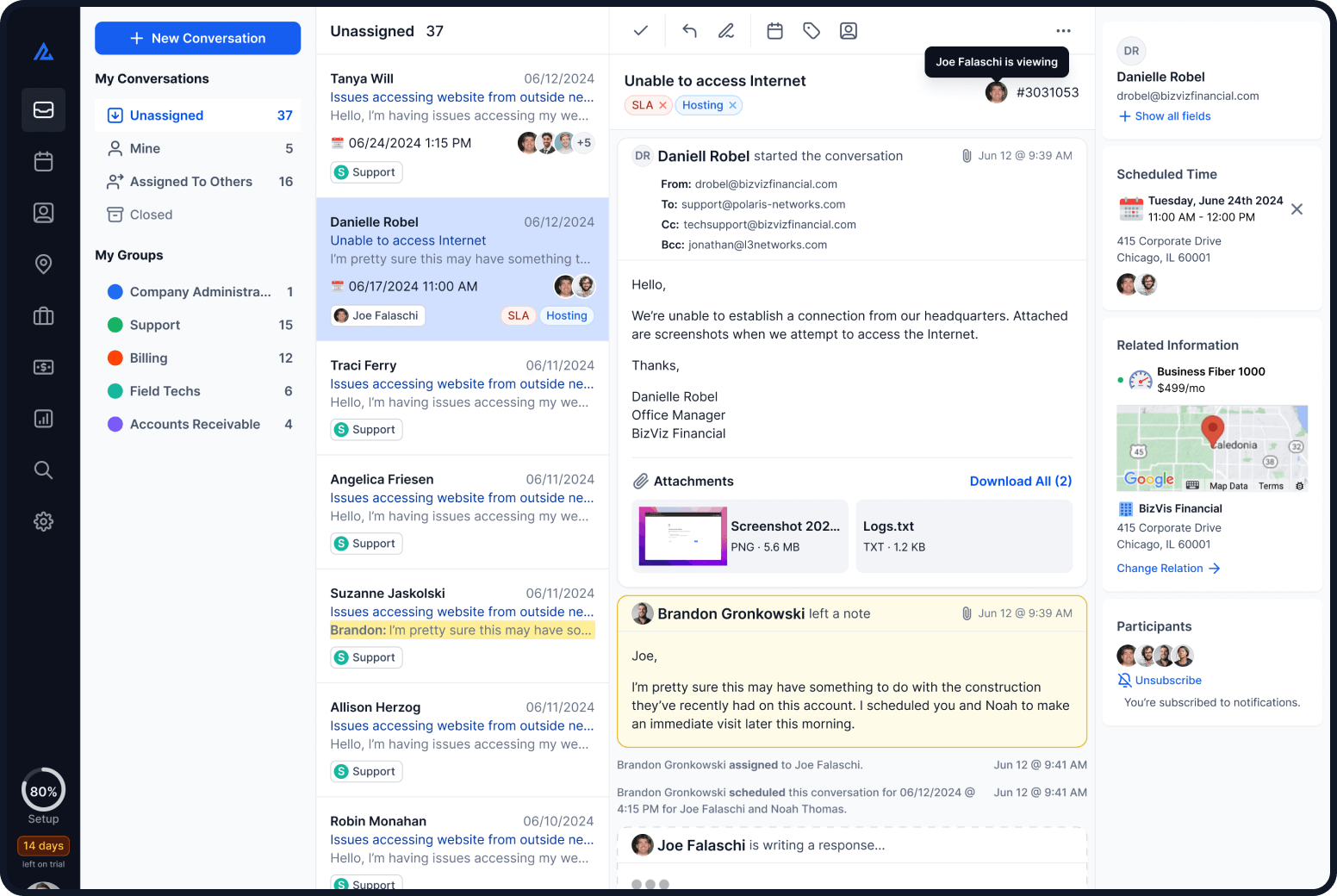Open Traci Ferry conversation
This screenshot has height=896, width=1337.
(463, 398)
